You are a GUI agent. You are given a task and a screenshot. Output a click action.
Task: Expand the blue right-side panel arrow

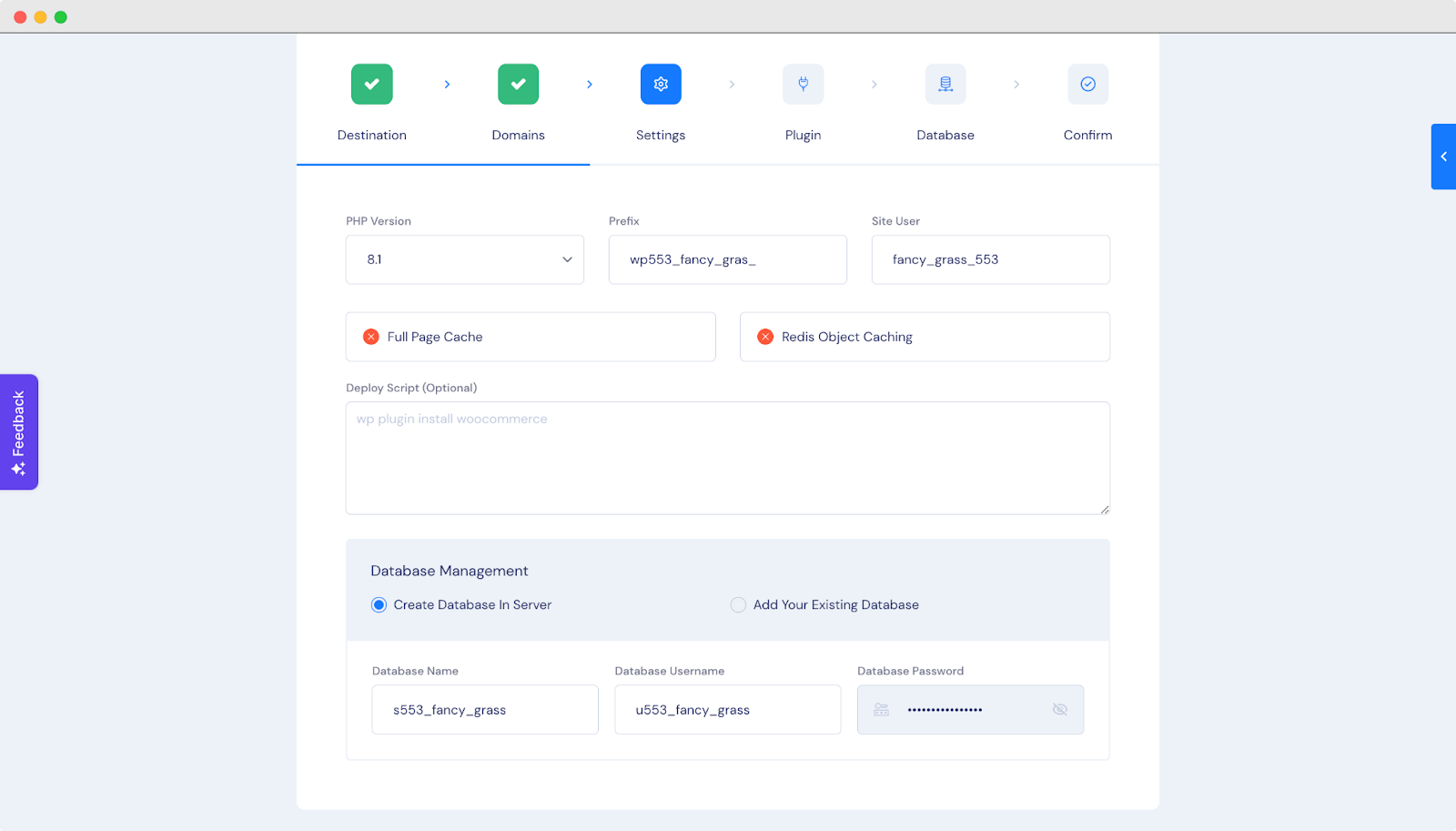click(1443, 157)
